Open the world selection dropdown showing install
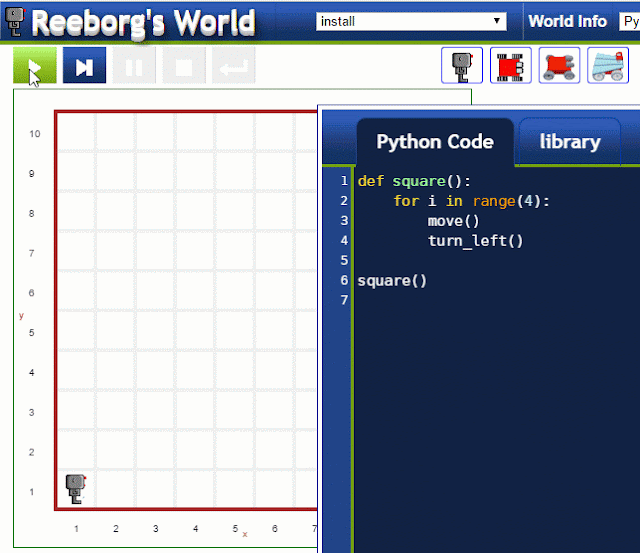The height and width of the screenshot is (553, 640). (x=411, y=21)
